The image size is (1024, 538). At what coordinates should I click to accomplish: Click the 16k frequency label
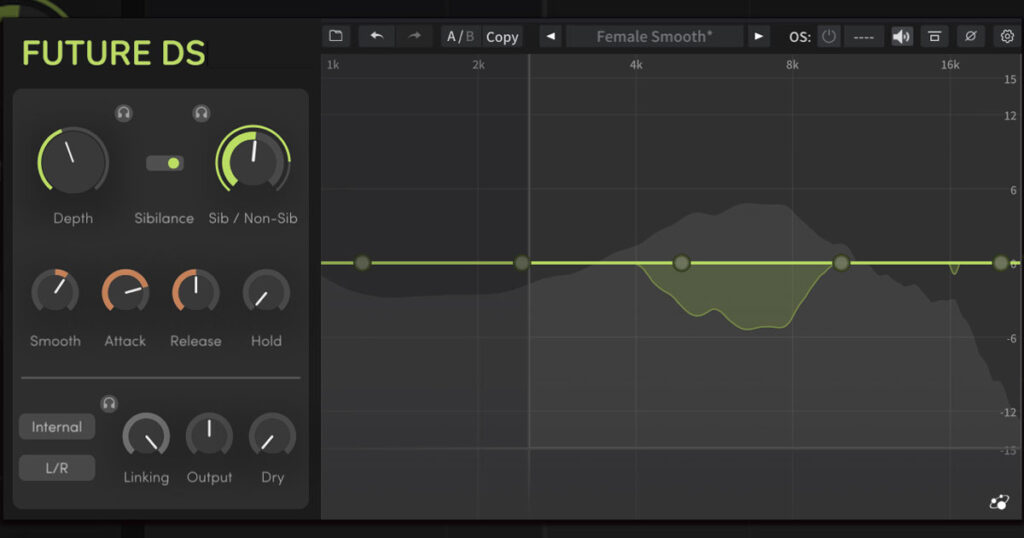(950, 65)
